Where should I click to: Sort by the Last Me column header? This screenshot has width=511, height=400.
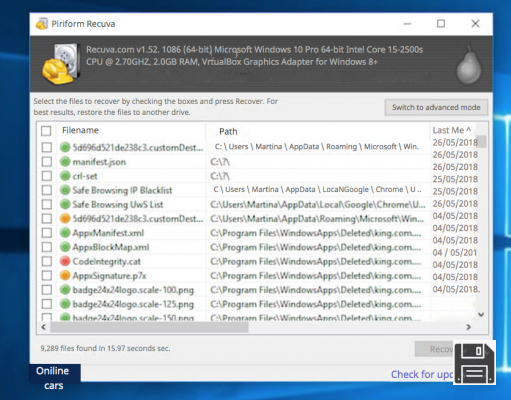pos(451,130)
